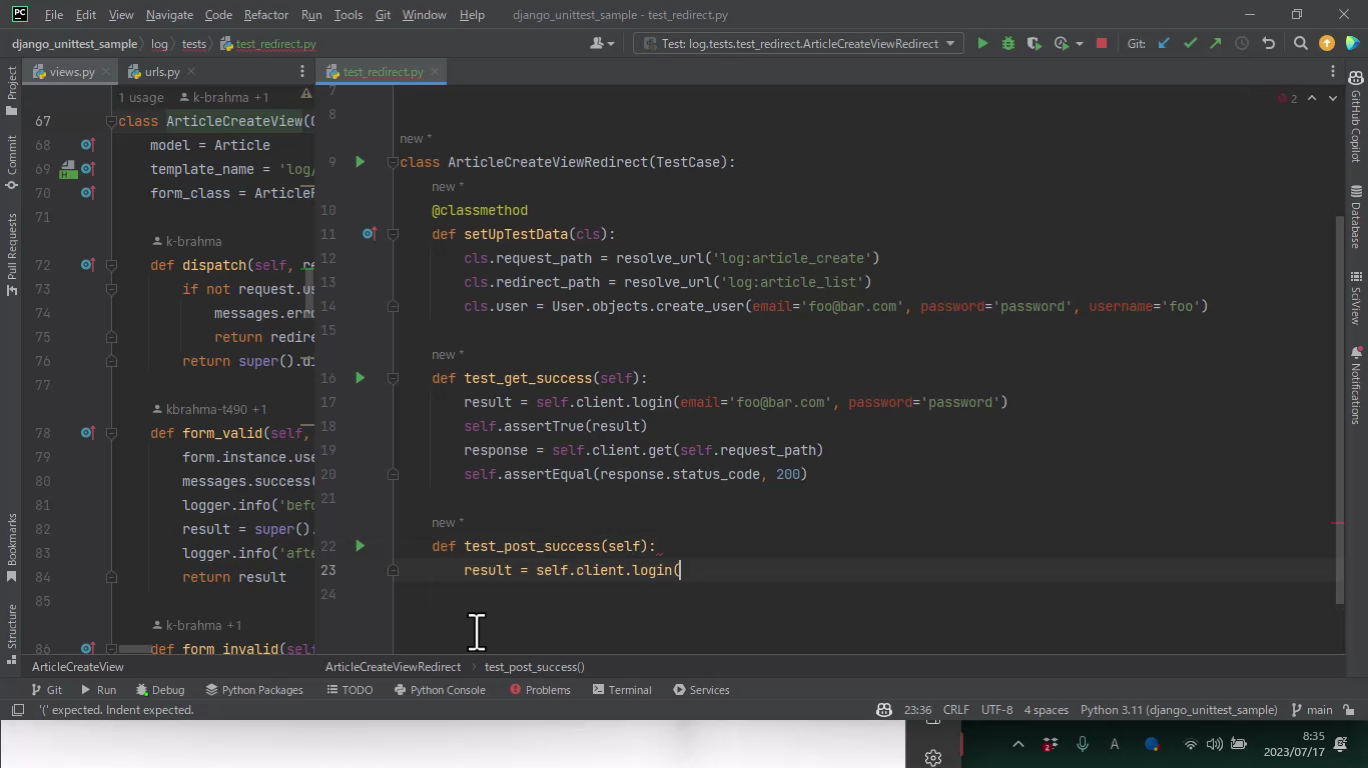Screen dimensions: 1368x768
Task: Run test_get_success from gutter icon
Action: coord(360,378)
